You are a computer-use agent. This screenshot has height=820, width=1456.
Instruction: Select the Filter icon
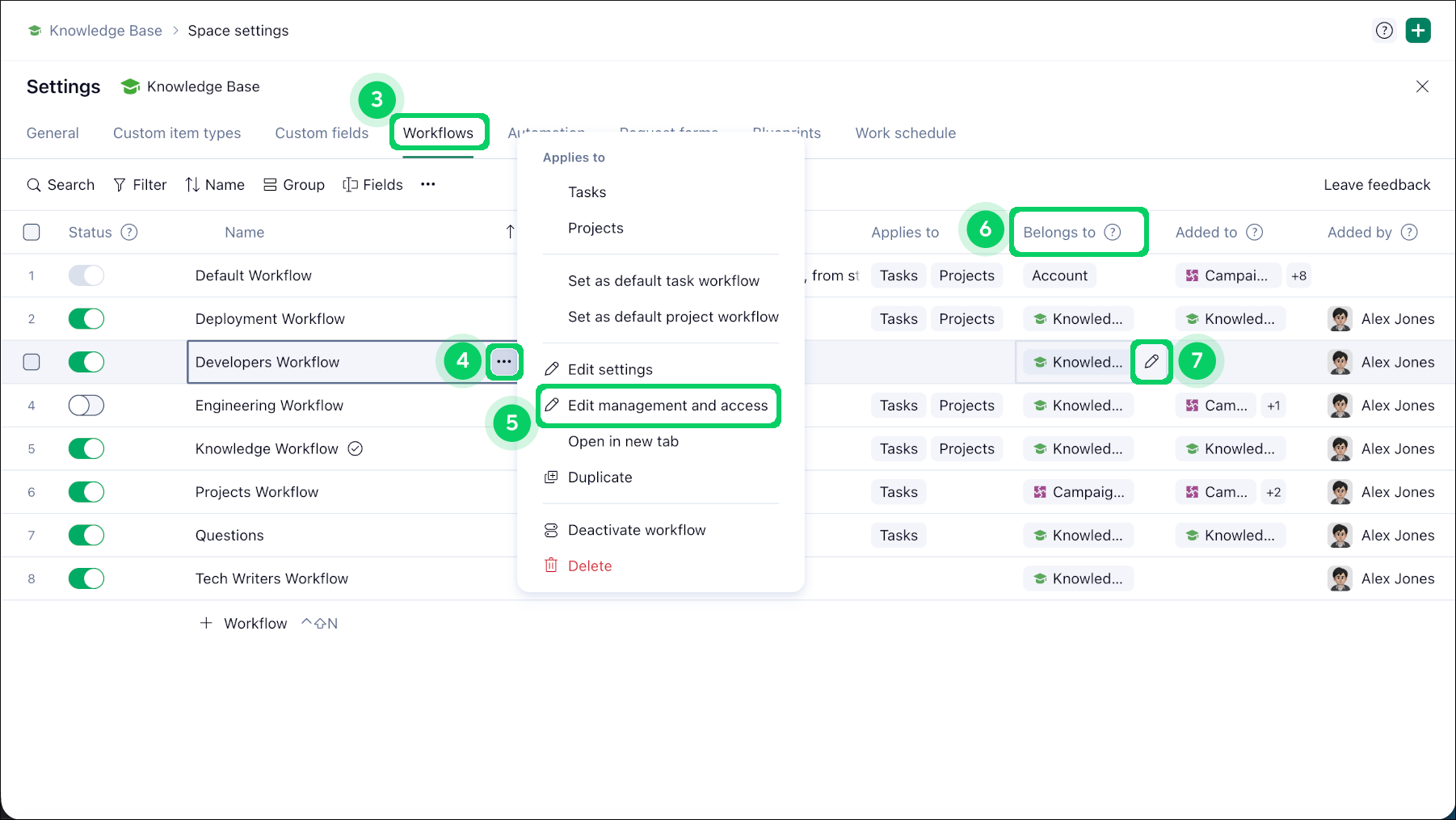pyautogui.click(x=119, y=184)
